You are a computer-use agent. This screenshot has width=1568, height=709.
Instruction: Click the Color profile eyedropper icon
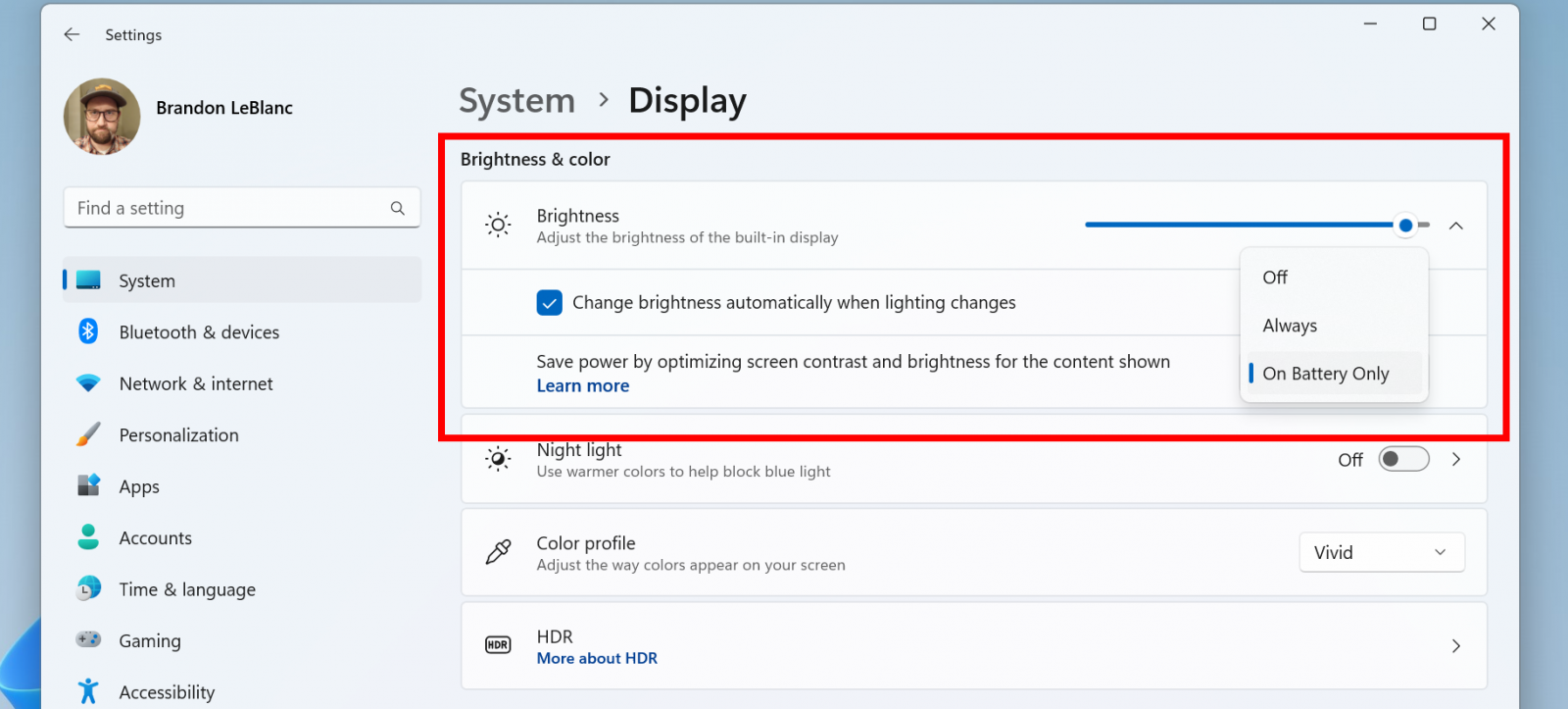tap(498, 552)
